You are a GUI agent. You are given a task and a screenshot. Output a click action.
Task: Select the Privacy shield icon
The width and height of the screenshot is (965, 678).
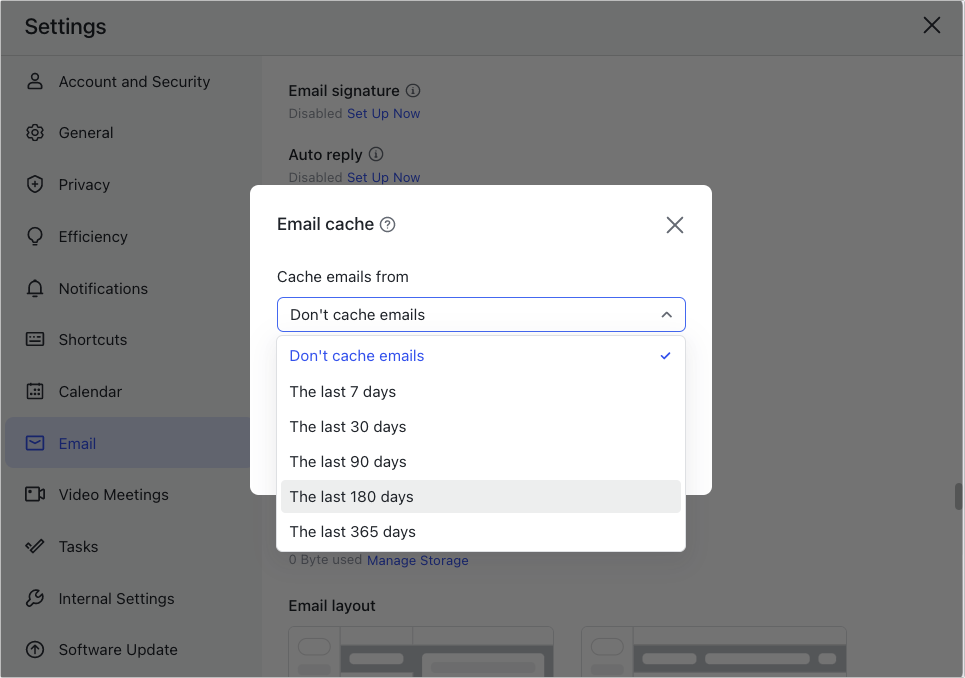[35, 184]
